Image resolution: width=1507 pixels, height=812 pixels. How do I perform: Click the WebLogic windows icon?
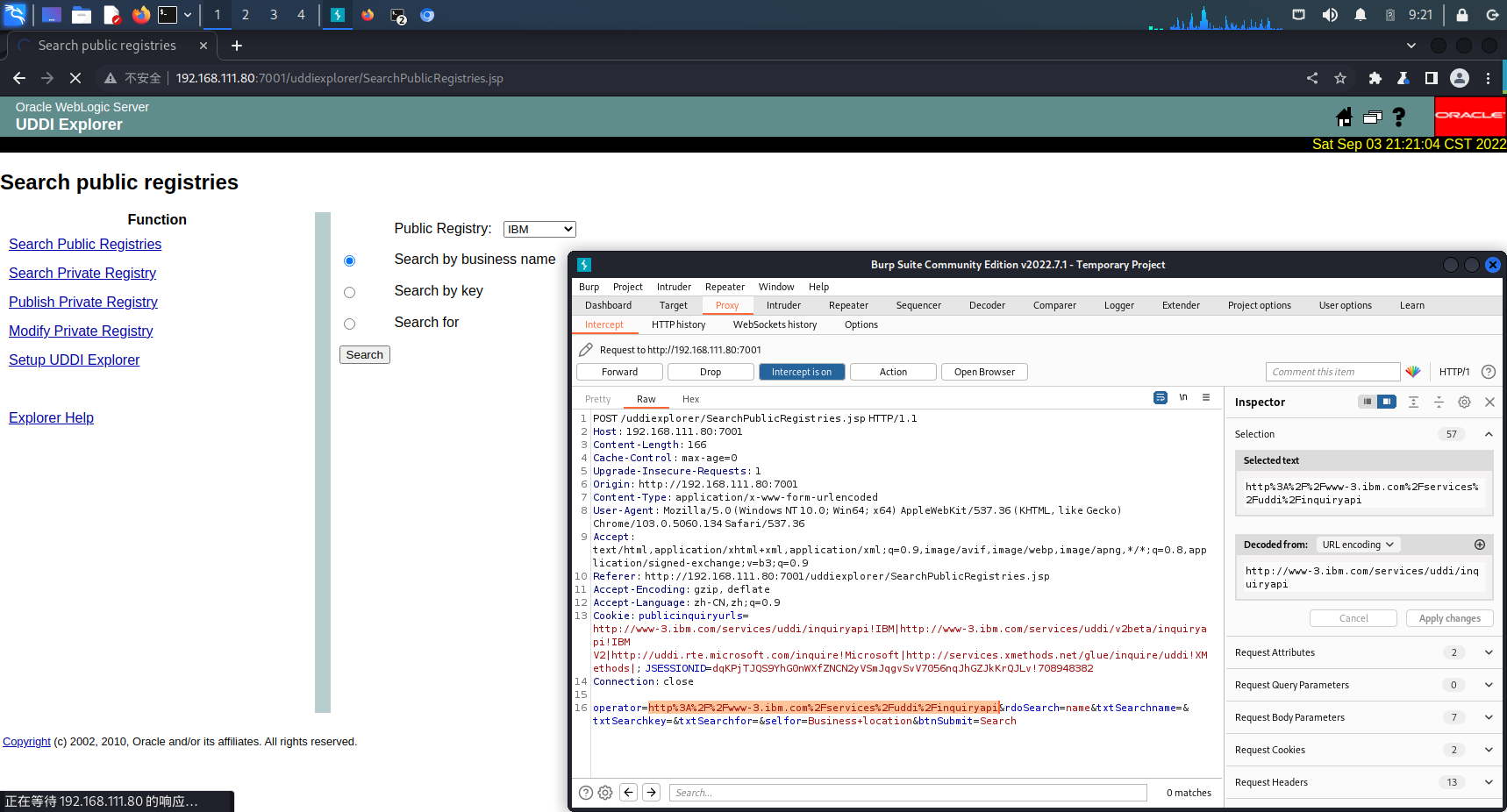[1373, 117]
